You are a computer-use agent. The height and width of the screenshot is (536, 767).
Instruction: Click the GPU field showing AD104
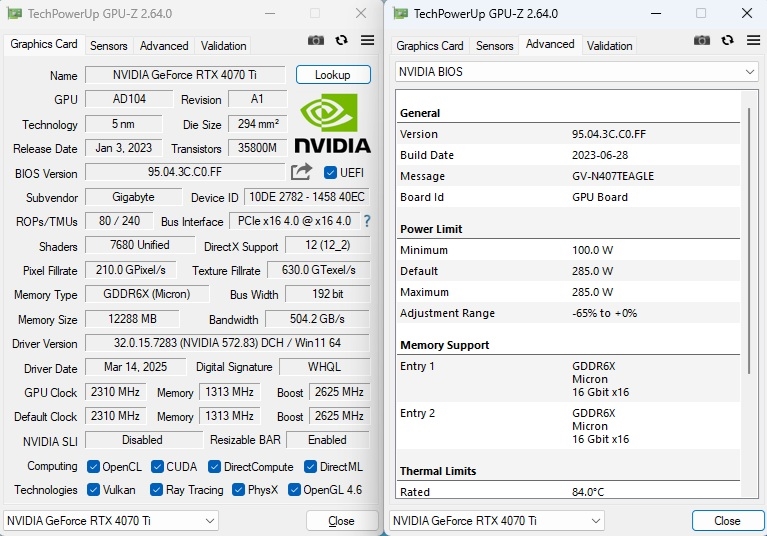[x=129, y=99]
